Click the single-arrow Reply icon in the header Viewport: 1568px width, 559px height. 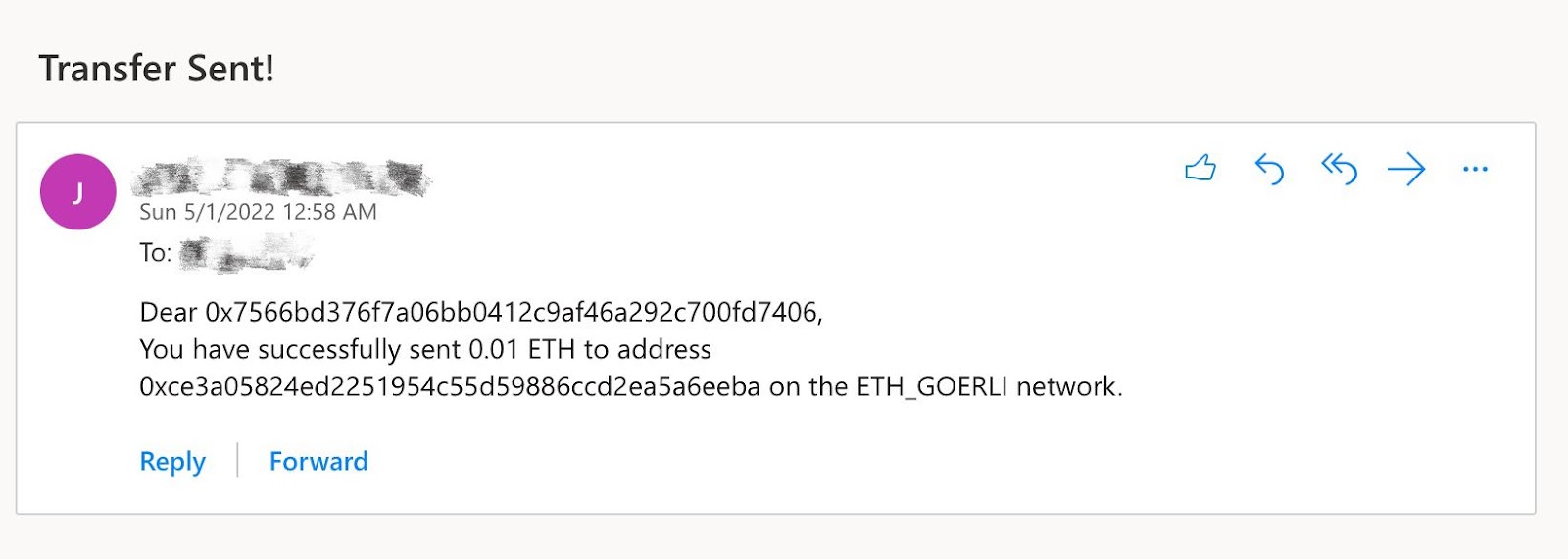point(1269,170)
